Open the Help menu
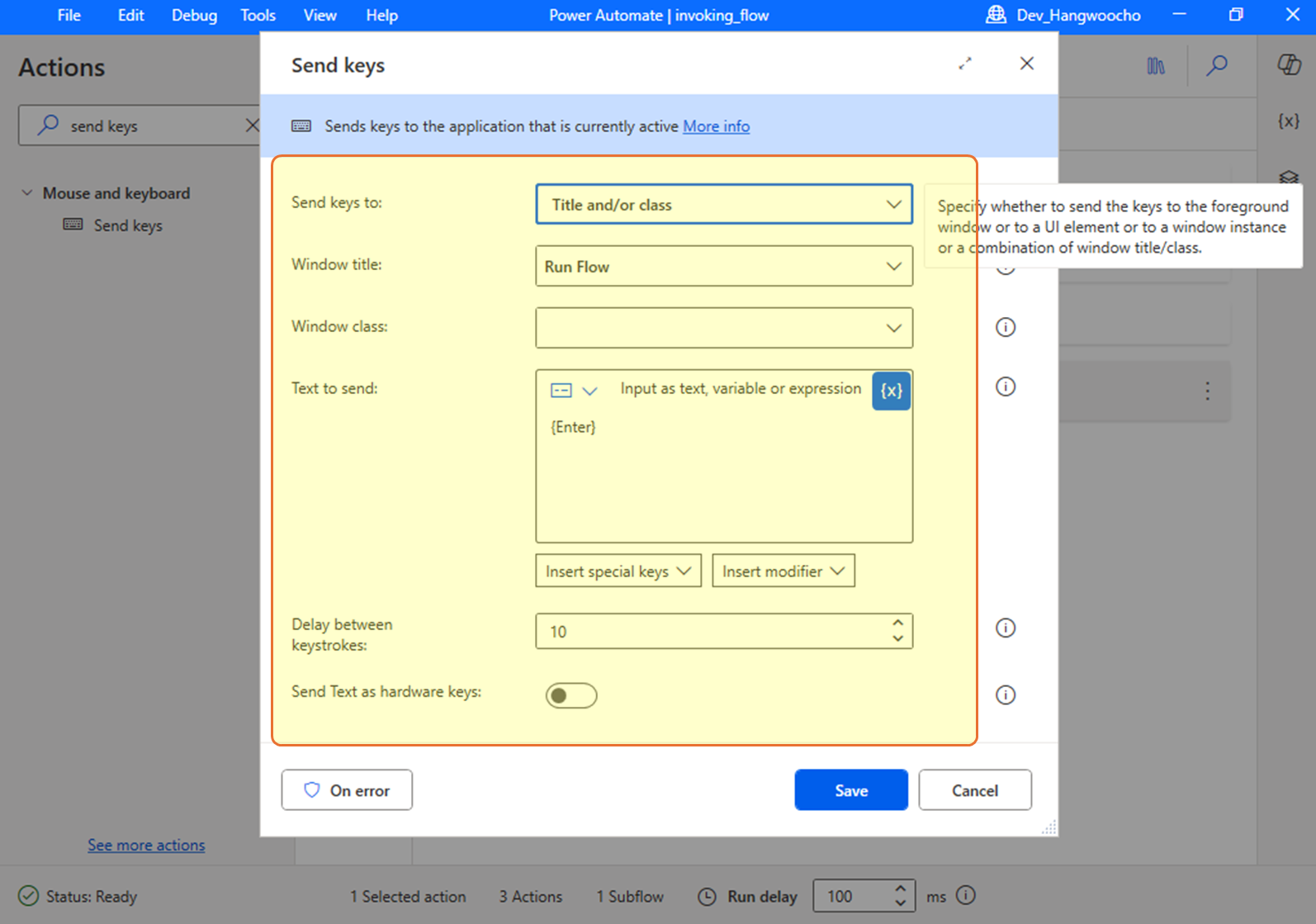Viewport: 1316px width, 924px height. tap(381, 16)
